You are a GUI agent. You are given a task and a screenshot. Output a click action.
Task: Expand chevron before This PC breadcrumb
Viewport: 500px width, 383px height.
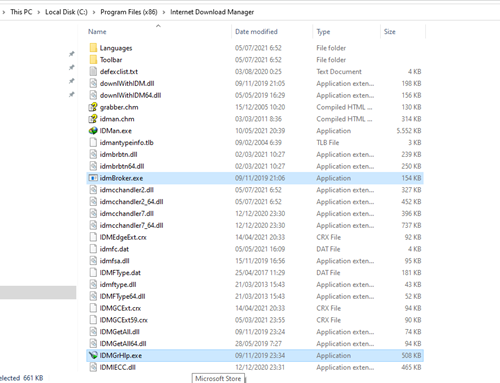pyautogui.click(x=4, y=12)
